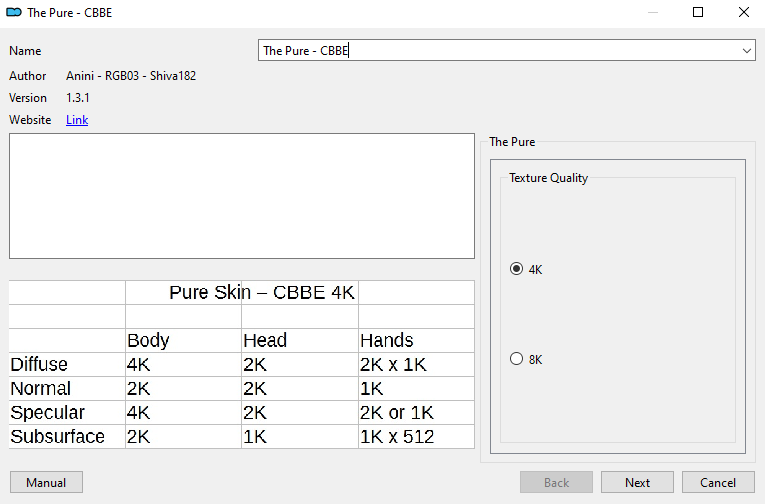This screenshot has height=504, width=765.
Task: Click the Texture Quality group label
Action: click(x=548, y=178)
